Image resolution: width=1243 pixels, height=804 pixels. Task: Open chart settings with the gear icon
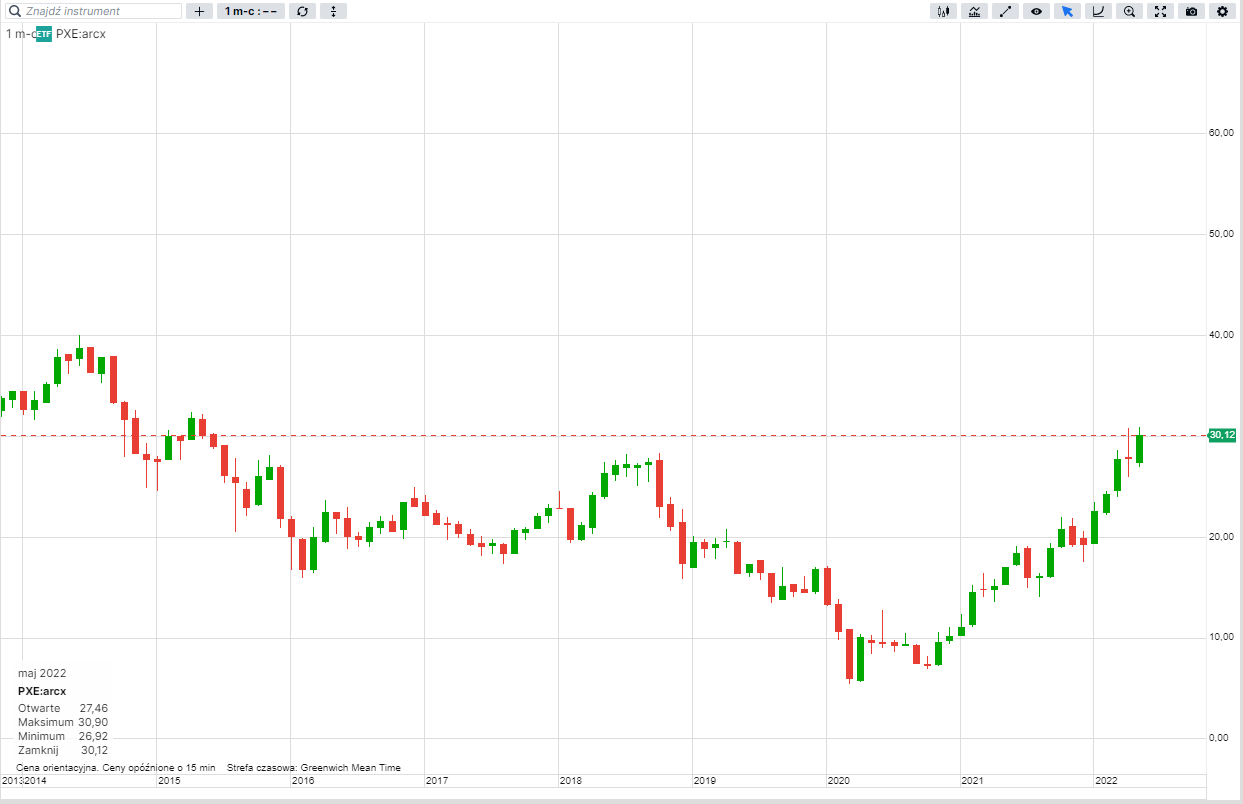pyautogui.click(x=1222, y=11)
